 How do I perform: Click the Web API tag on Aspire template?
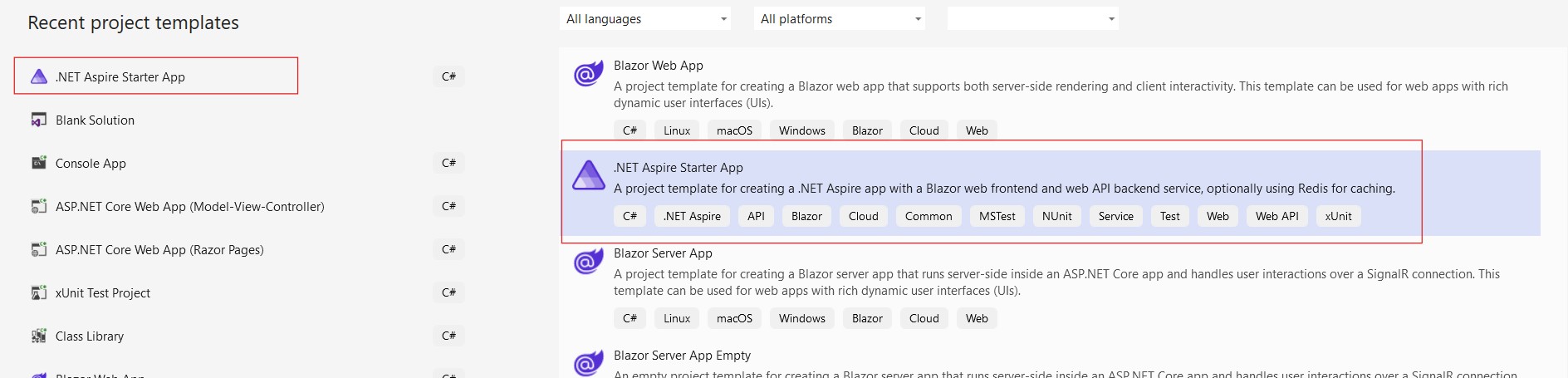click(1276, 216)
